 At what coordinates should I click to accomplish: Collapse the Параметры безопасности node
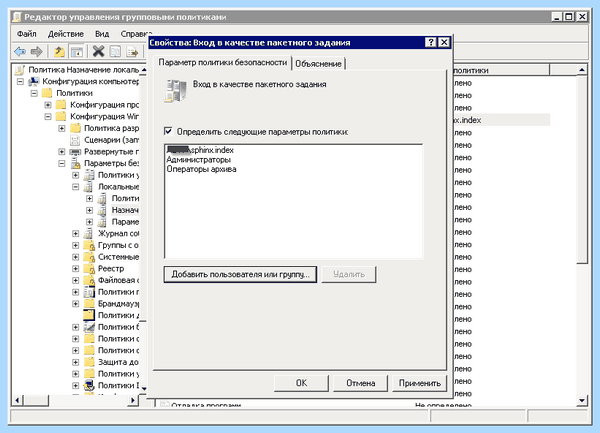[62, 163]
